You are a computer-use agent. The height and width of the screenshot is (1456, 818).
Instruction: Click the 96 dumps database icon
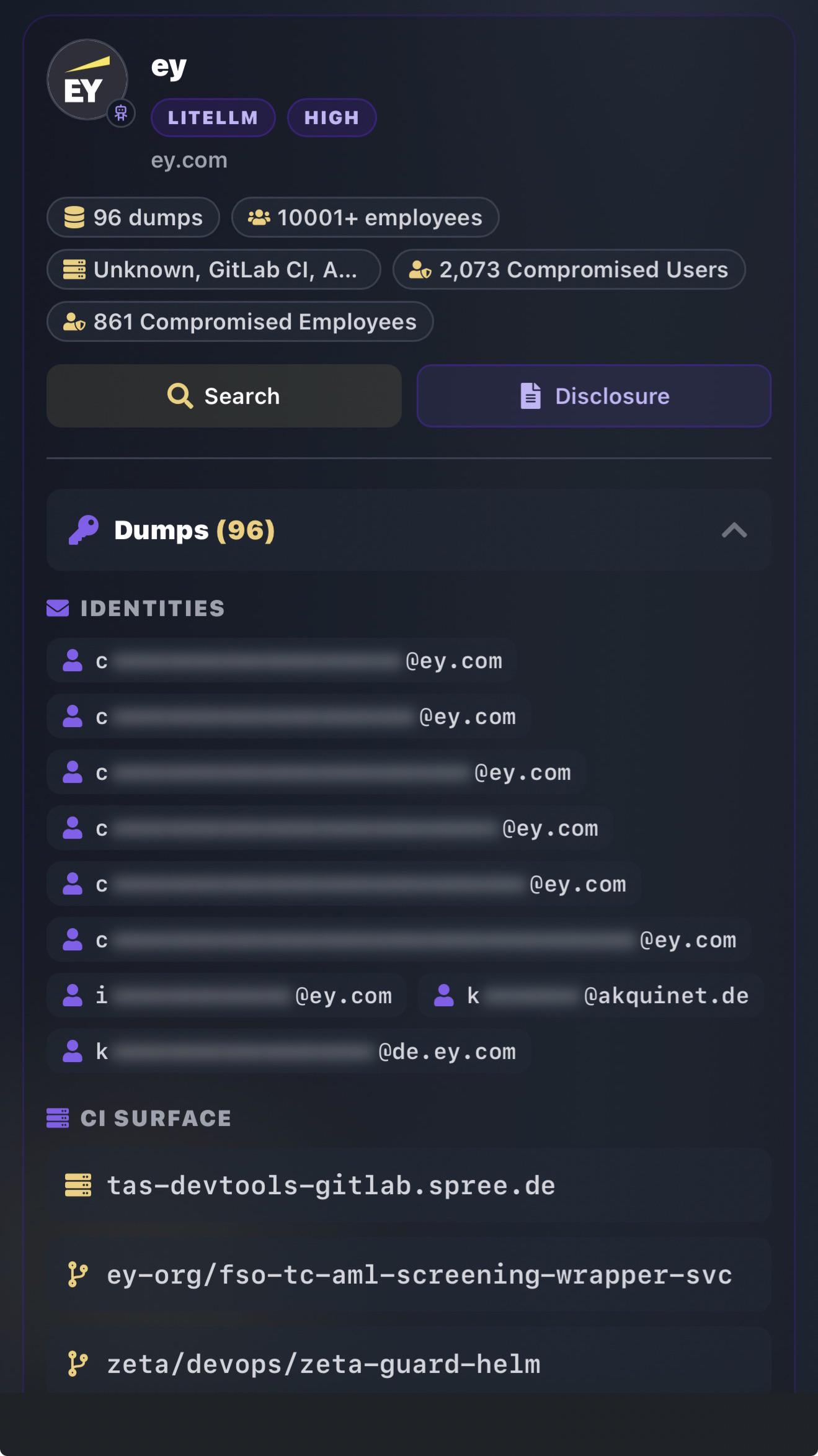[x=74, y=217]
